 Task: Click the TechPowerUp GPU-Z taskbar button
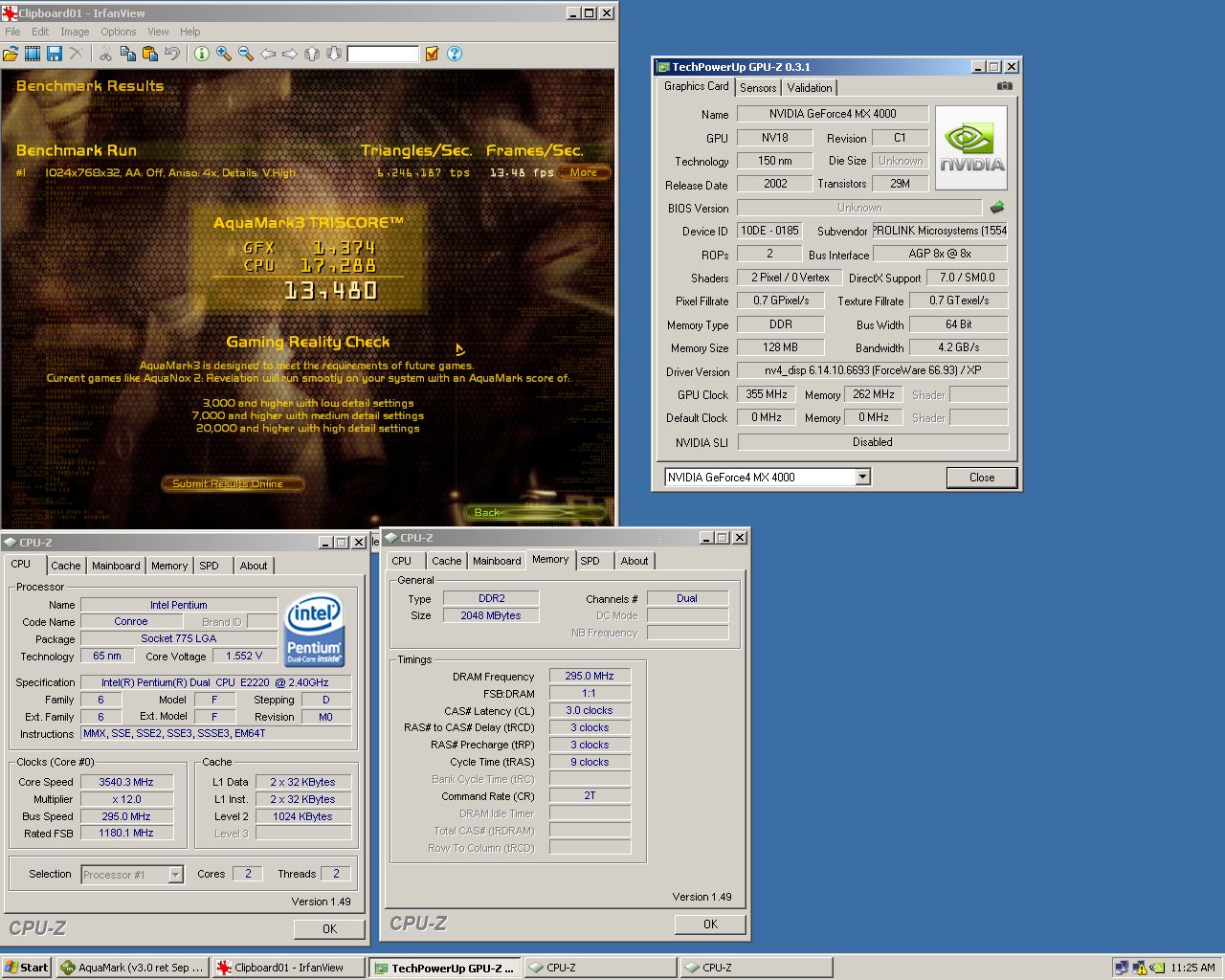tap(445, 968)
